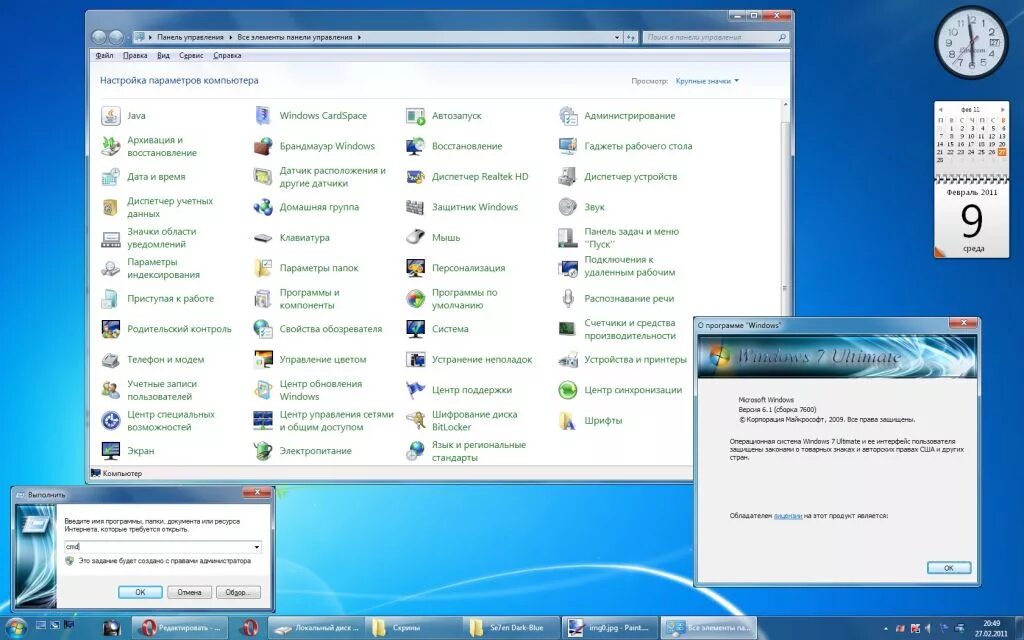Open Дата и время icon
The height and width of the screenshot is (640, 1024).
click(x=110, y=176)
